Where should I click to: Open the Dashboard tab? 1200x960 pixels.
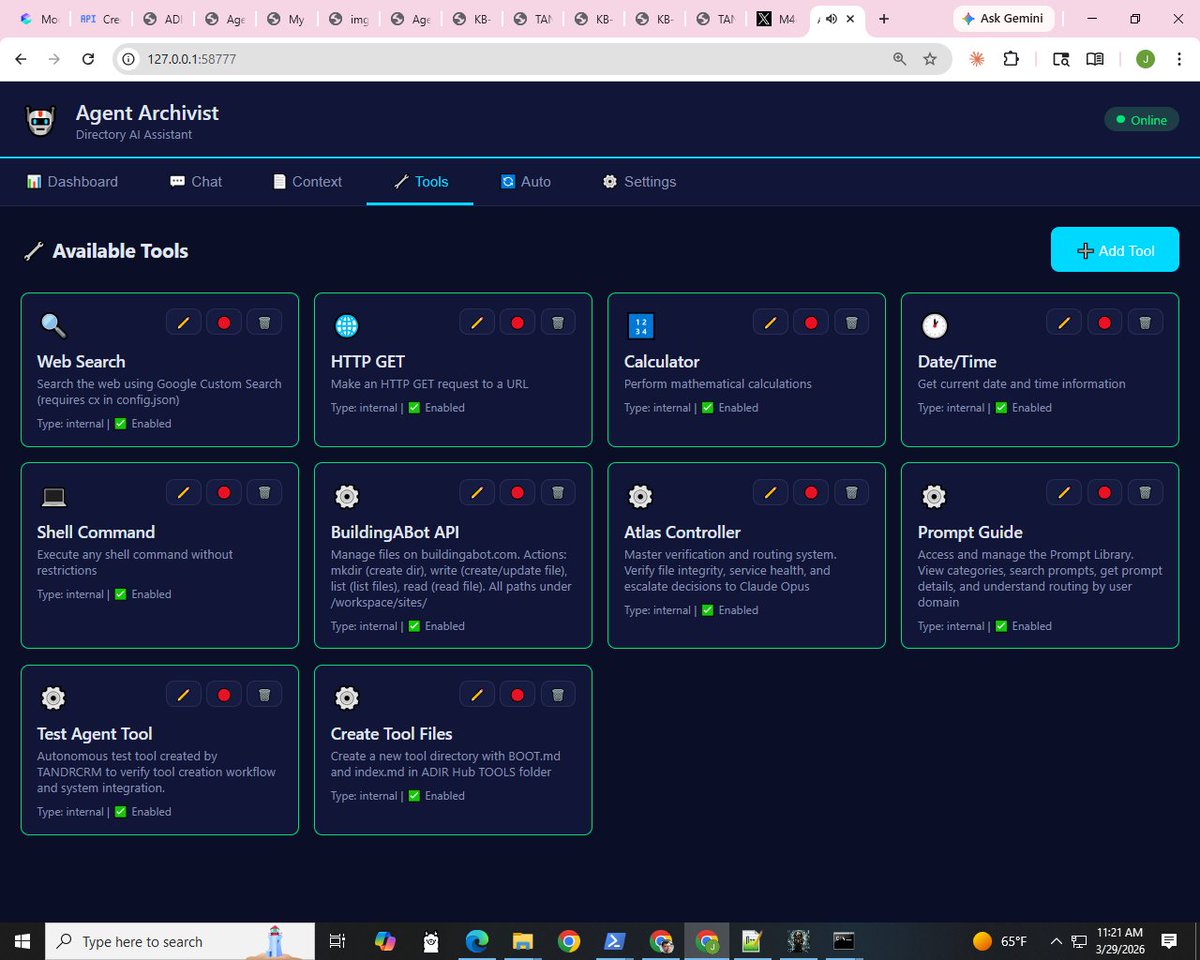(72, 181)
